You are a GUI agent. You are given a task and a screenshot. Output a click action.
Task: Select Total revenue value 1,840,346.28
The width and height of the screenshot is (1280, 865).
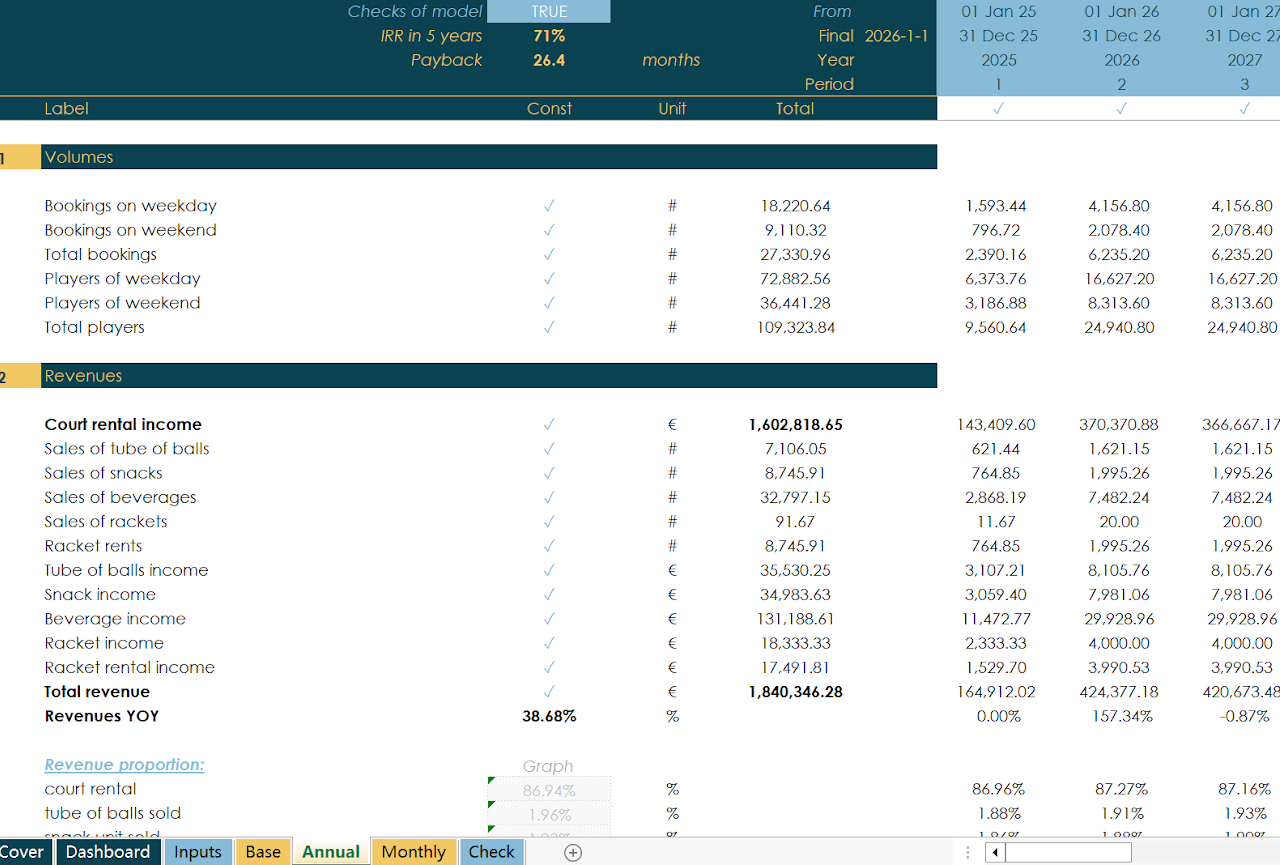[x=795, y=692]
